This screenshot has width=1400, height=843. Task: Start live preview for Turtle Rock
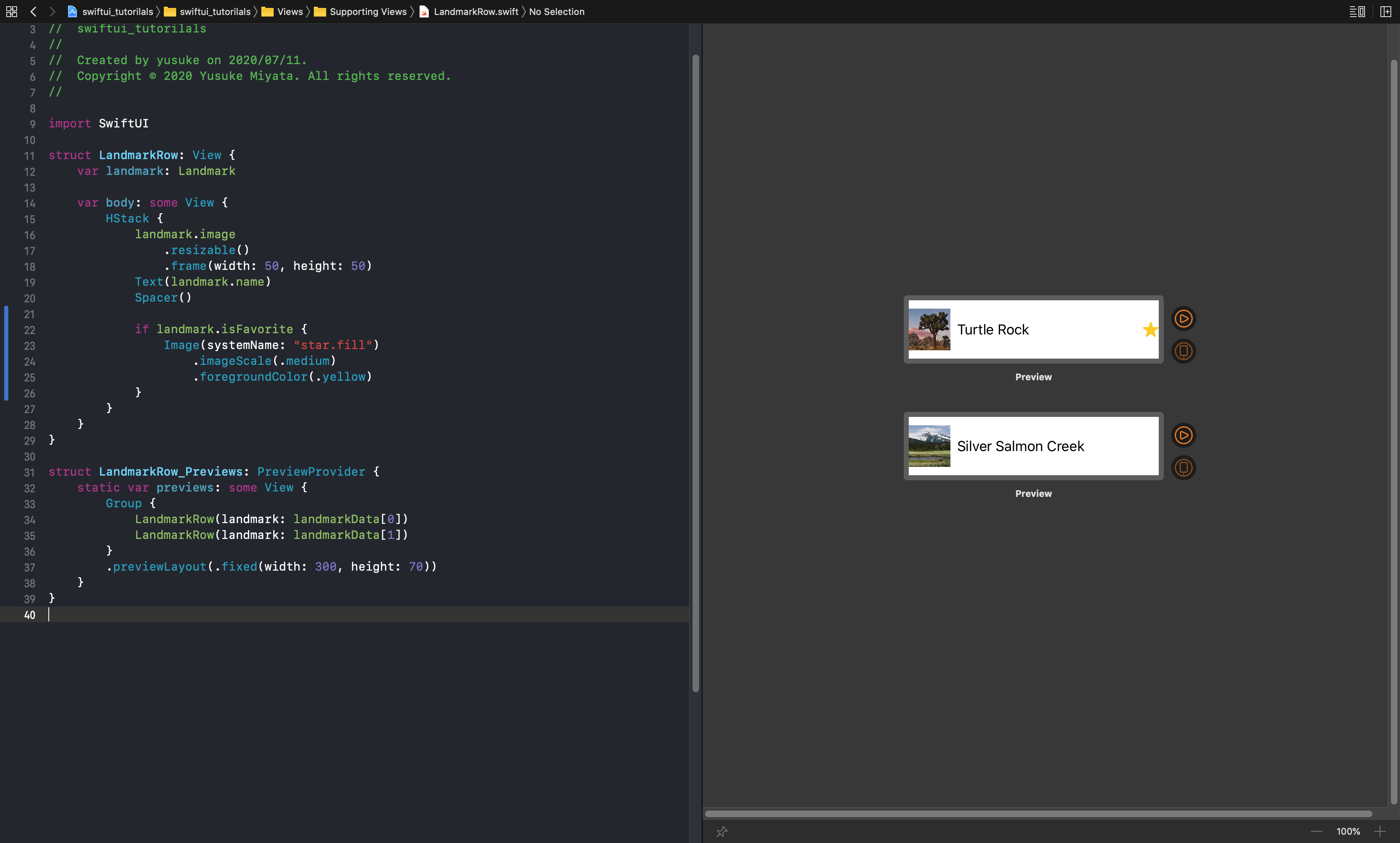tap(1183, 319)
